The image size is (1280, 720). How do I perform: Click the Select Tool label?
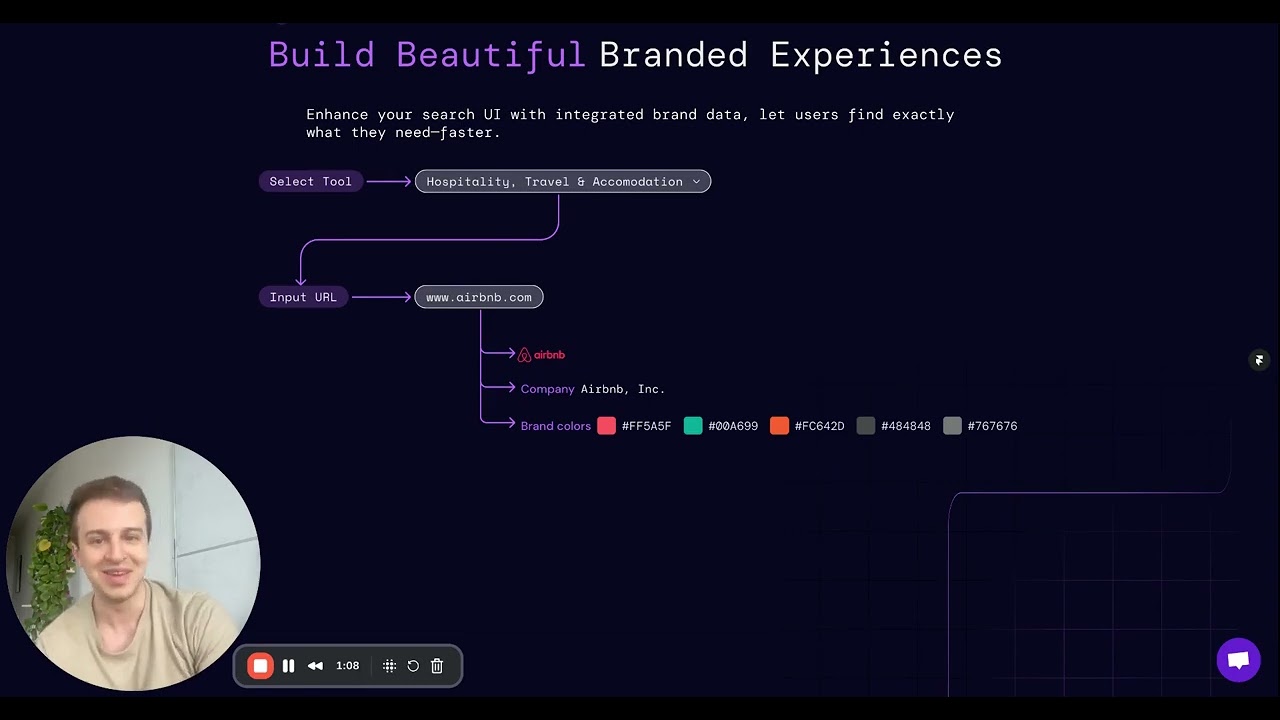[310, 181]
